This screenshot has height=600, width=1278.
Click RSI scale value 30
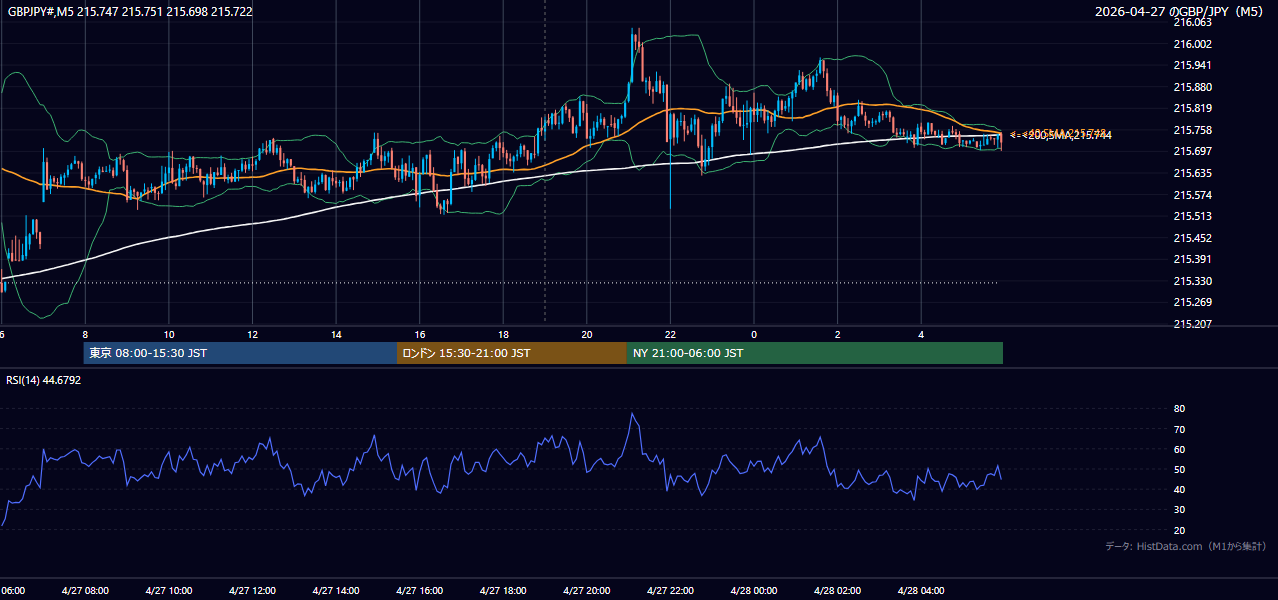[x=1179, y=510]
